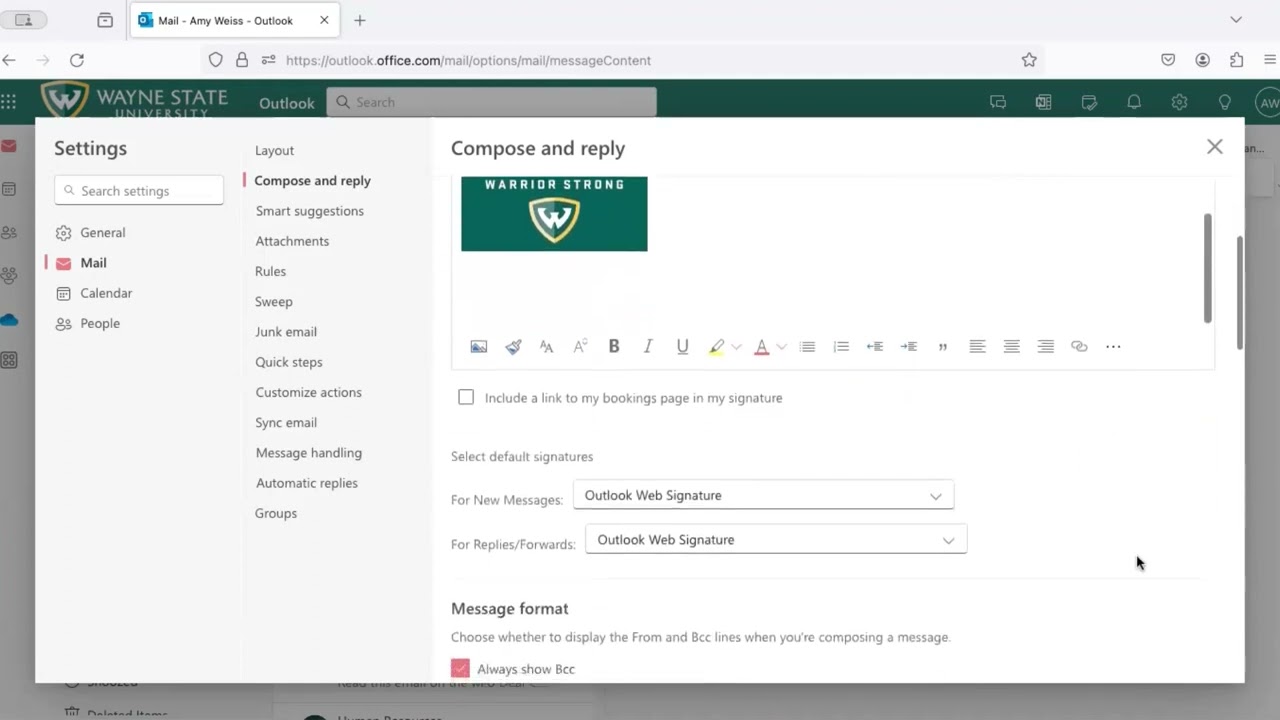Toggle italic formatting in signature
The height and width of the screenshot is (720, 1280).
pos(648,346)
